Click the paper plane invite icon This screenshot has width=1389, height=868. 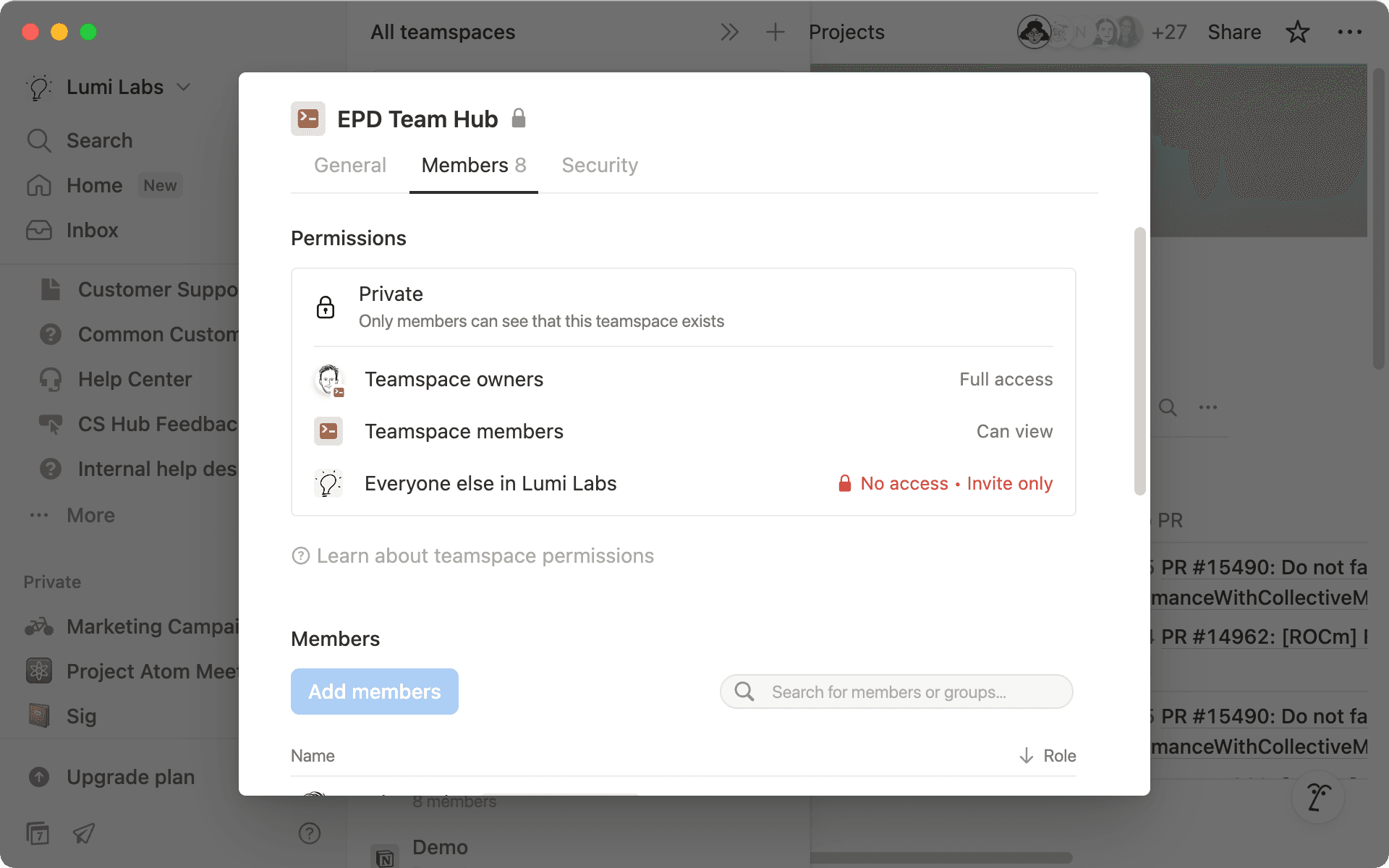click(x=82, y=833)
